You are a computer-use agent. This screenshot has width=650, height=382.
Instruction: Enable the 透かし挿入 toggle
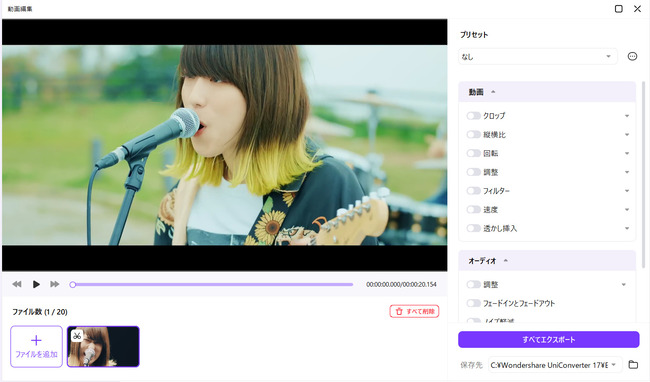[x=473, y=228]
